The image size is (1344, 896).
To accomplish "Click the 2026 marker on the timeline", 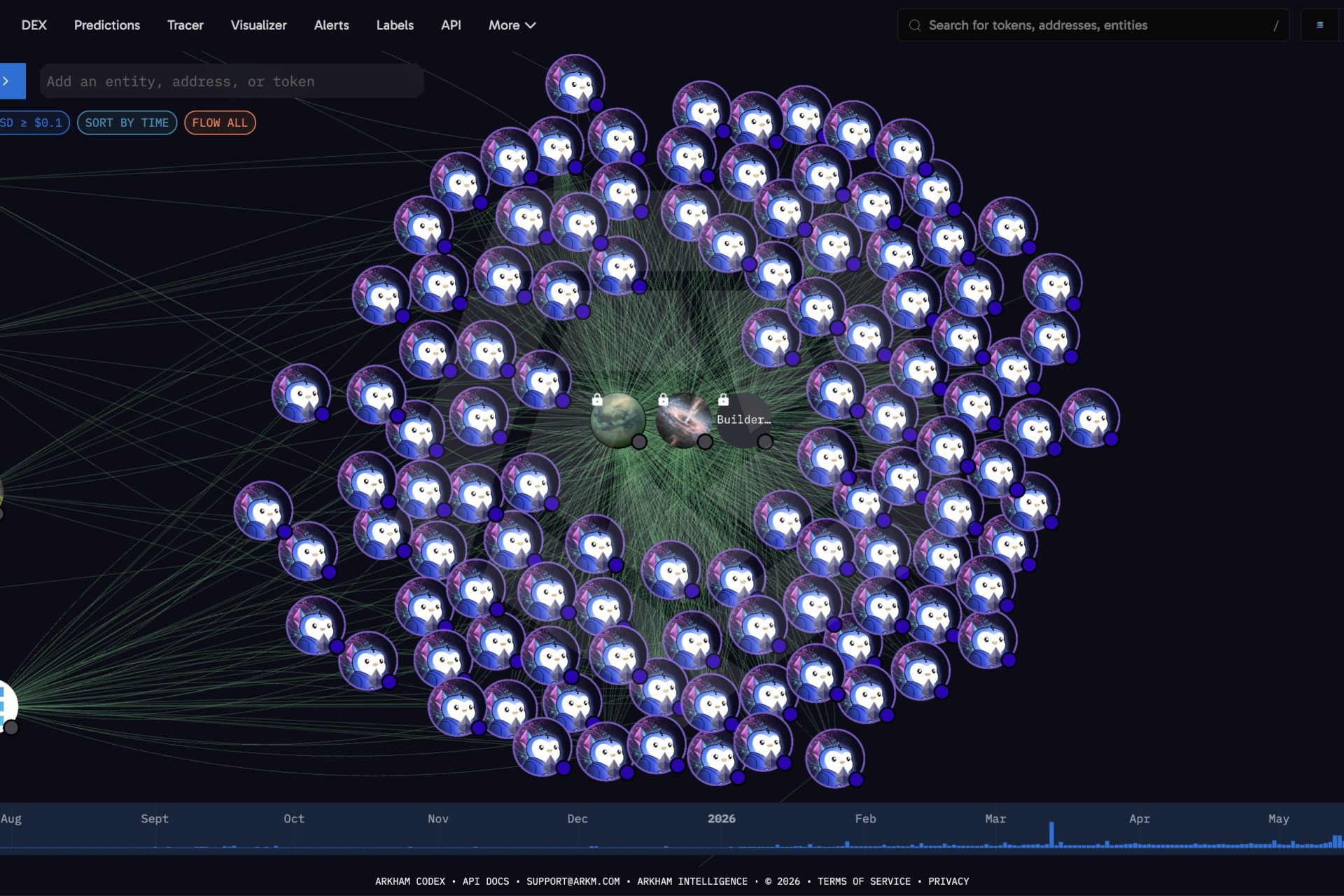I will (721, 818).
